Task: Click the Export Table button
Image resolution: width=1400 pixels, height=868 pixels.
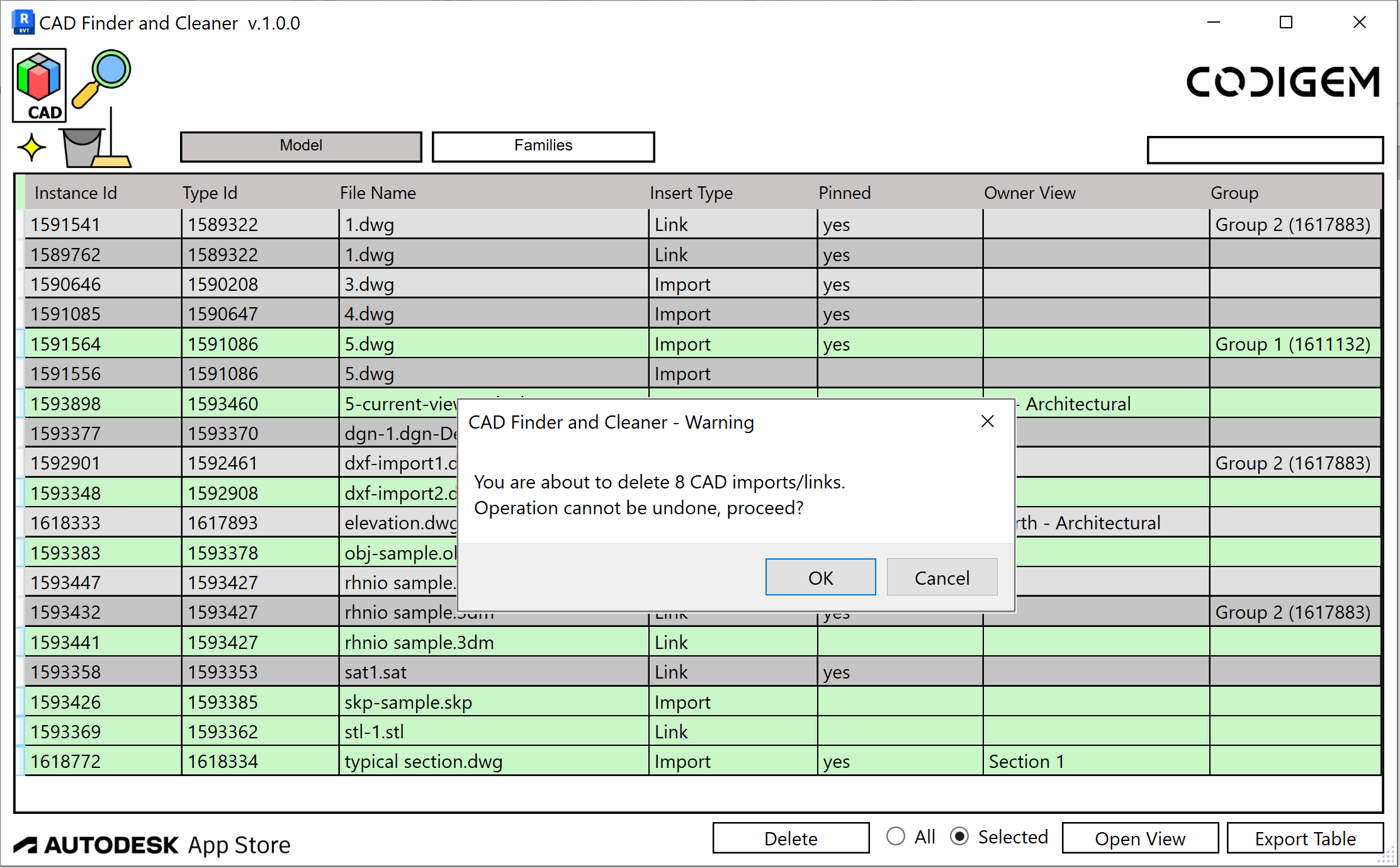Action: point(1304,838)
